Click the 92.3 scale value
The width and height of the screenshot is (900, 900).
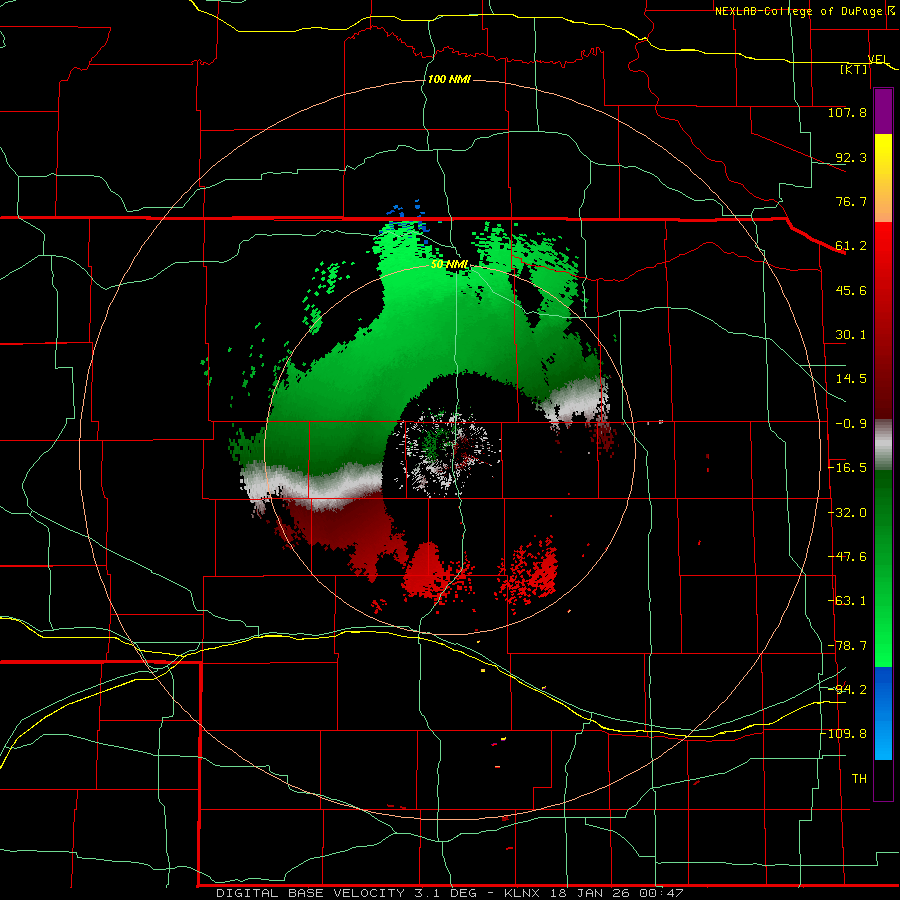click(851, 157)
